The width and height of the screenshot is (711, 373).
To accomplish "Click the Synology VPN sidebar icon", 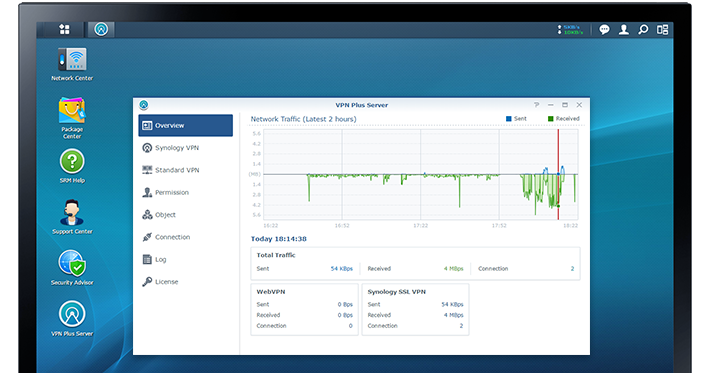I will click(147, 148).
